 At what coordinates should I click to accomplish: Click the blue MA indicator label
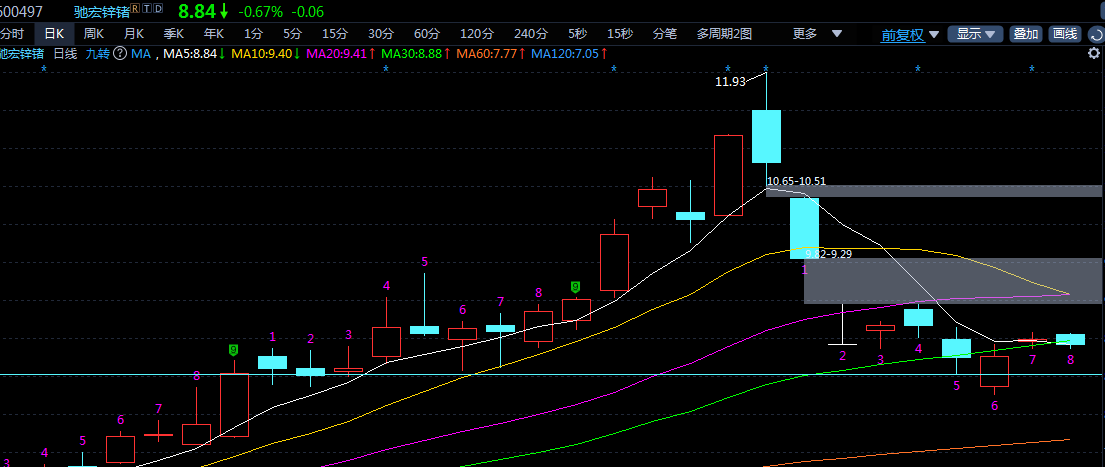click(x=141, y=54)
